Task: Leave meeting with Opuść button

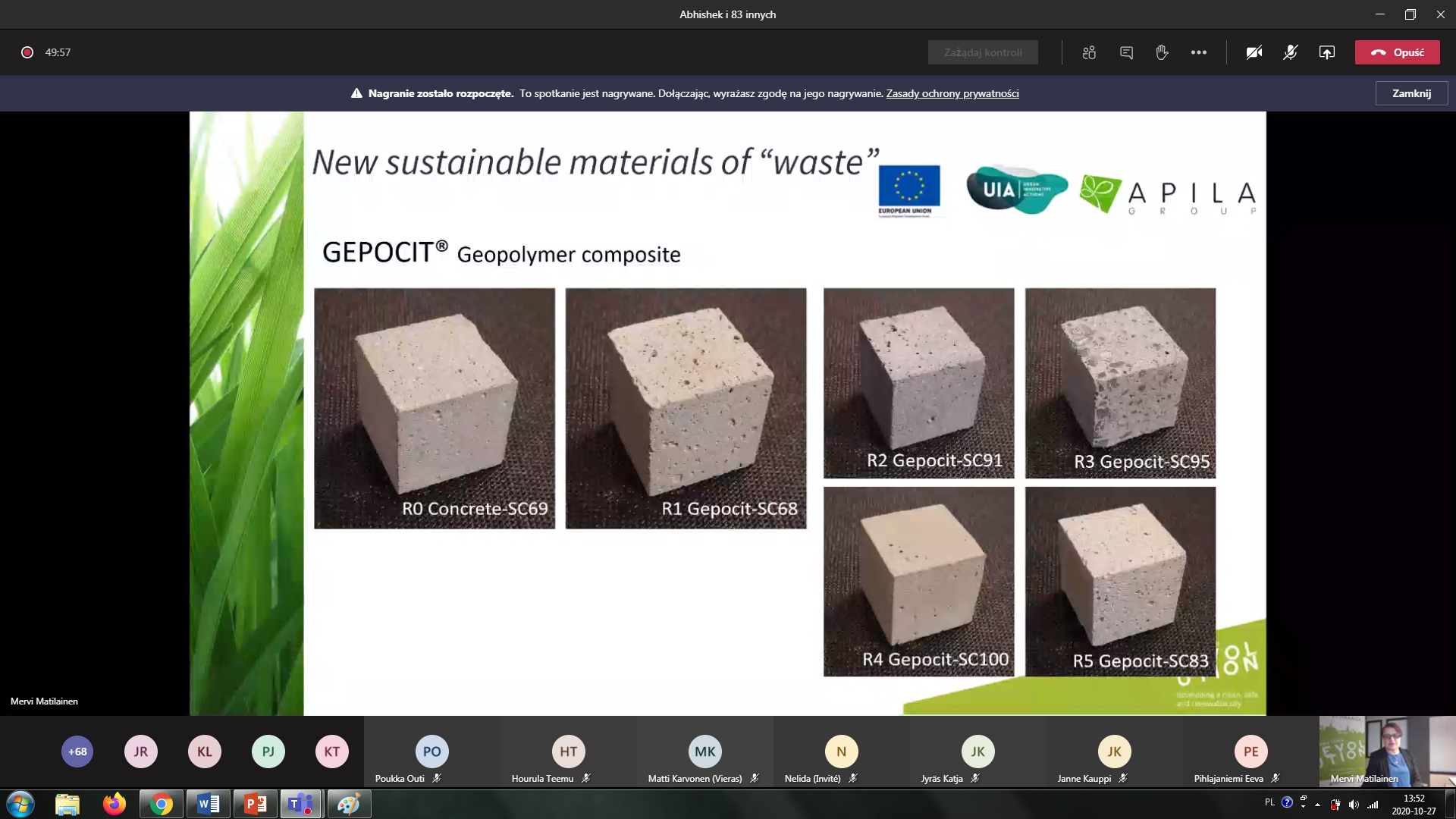Action: tap(1397, 52)
